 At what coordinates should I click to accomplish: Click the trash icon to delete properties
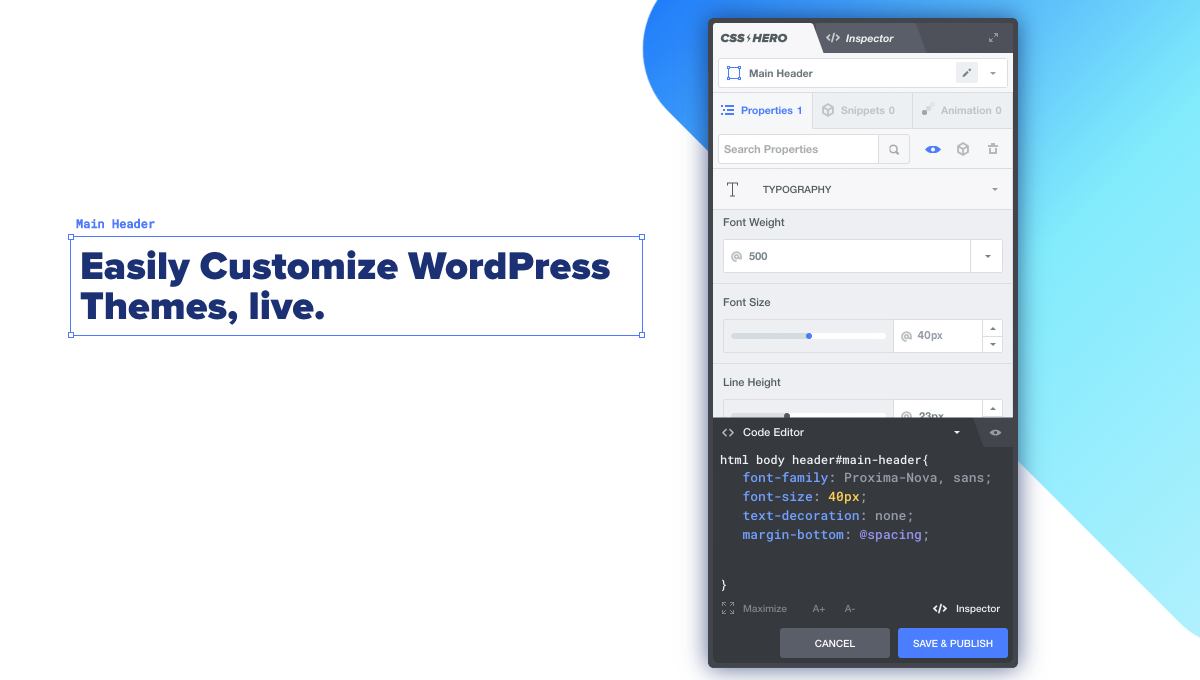click(993, 149)
